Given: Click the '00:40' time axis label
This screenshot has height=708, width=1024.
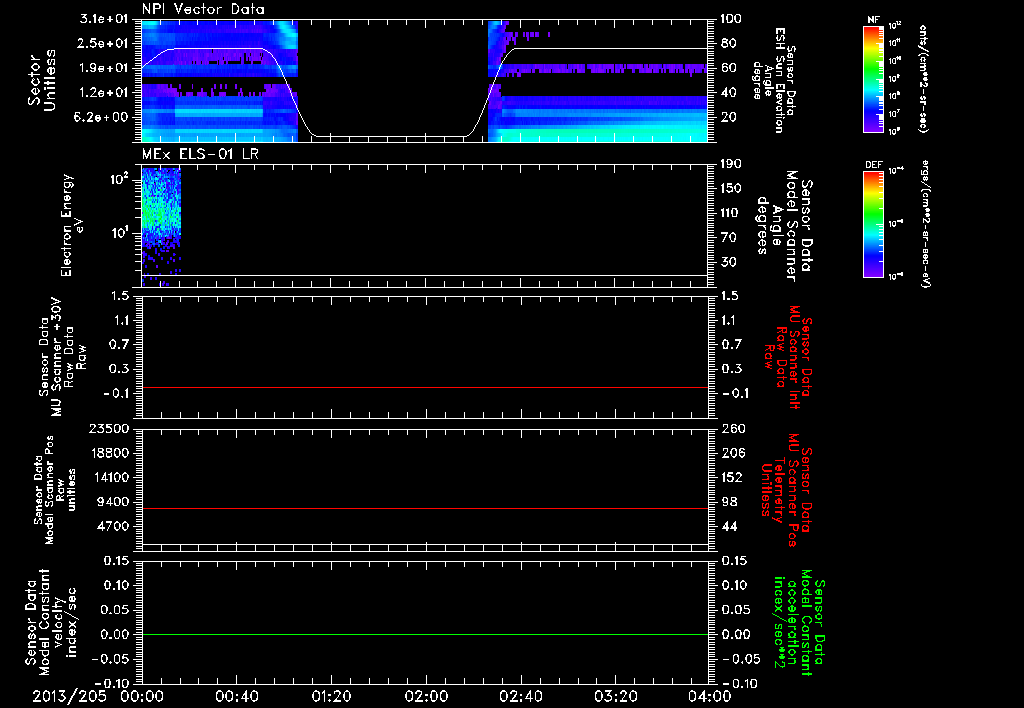Looking at the screenshot, I should 236,697.
